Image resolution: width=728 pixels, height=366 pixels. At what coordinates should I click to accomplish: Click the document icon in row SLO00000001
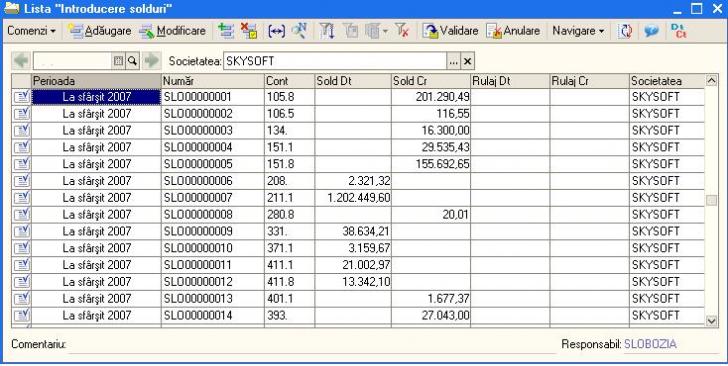tap(21, 97)
